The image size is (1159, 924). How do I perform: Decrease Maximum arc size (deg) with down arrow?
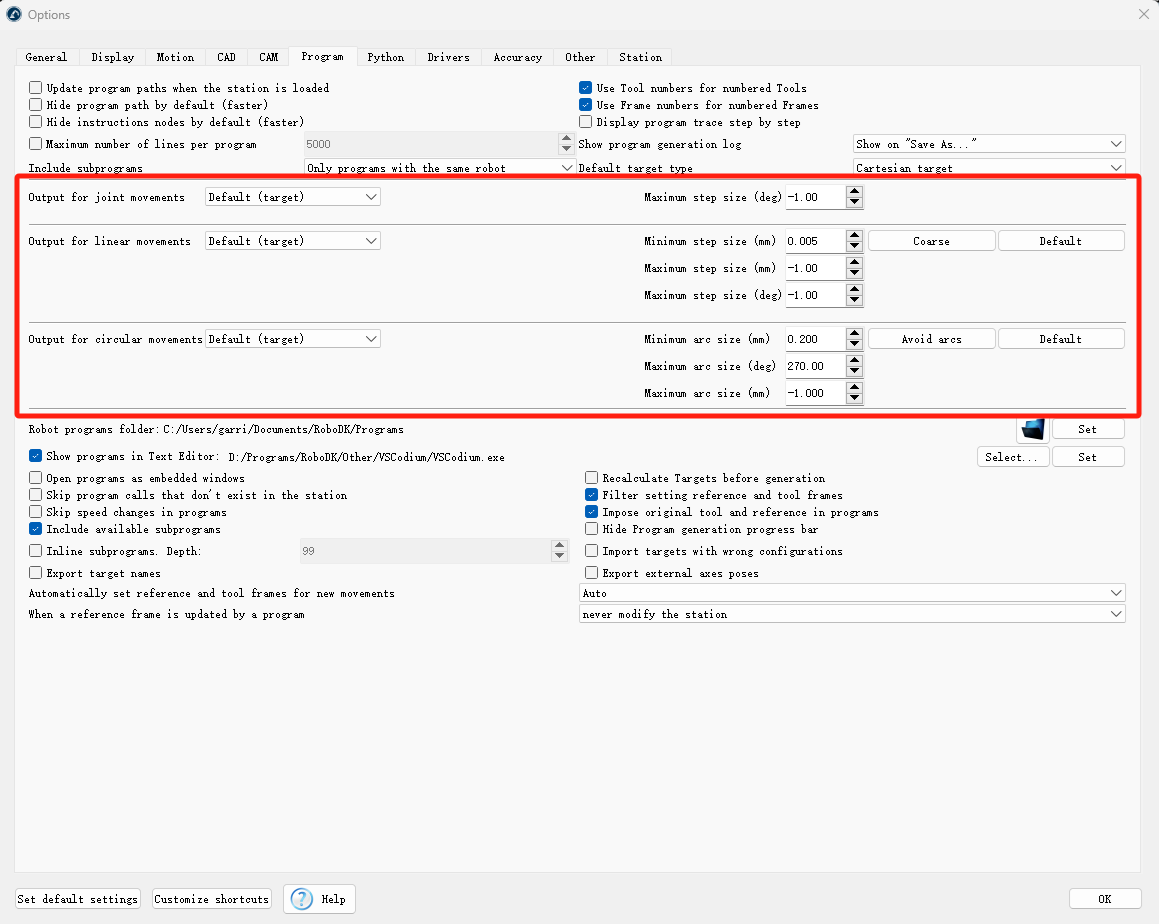pos(854,372)
